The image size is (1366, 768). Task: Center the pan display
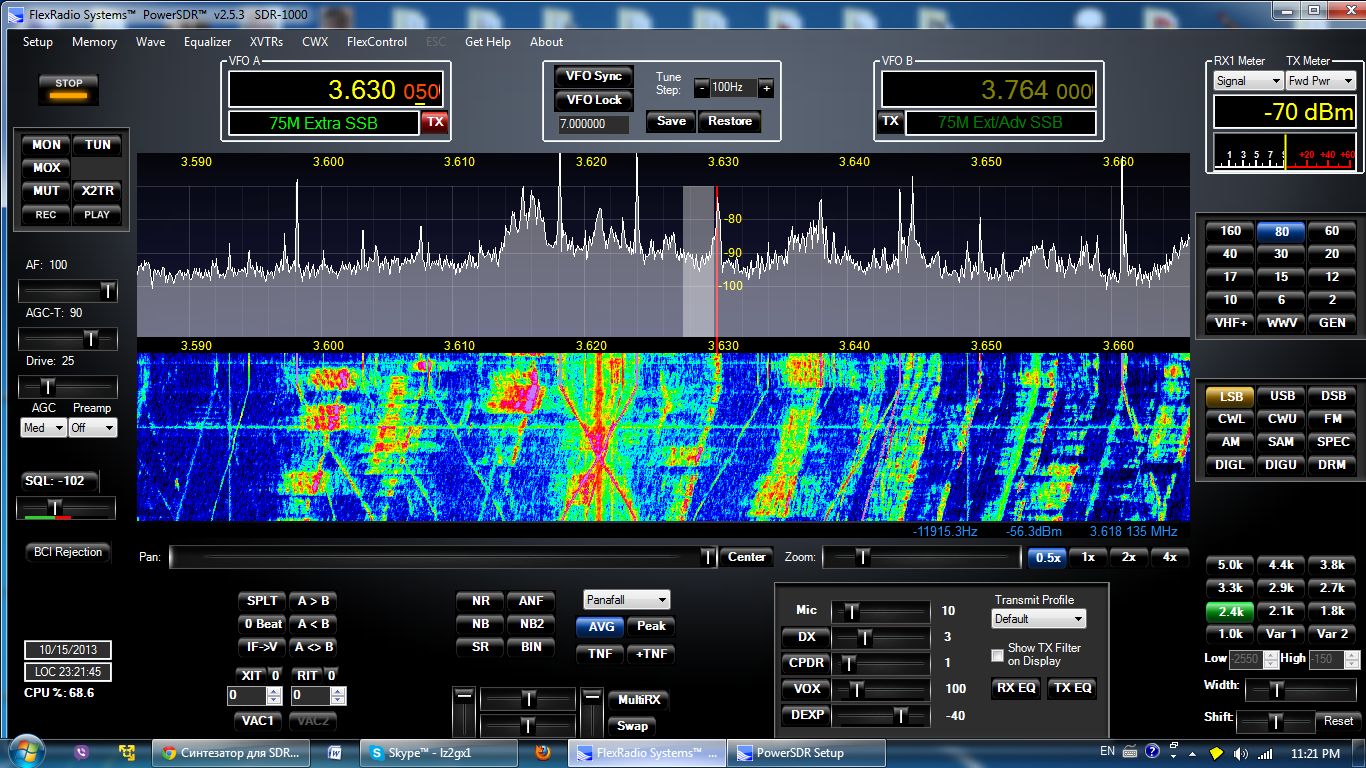[x=747, y=557]
